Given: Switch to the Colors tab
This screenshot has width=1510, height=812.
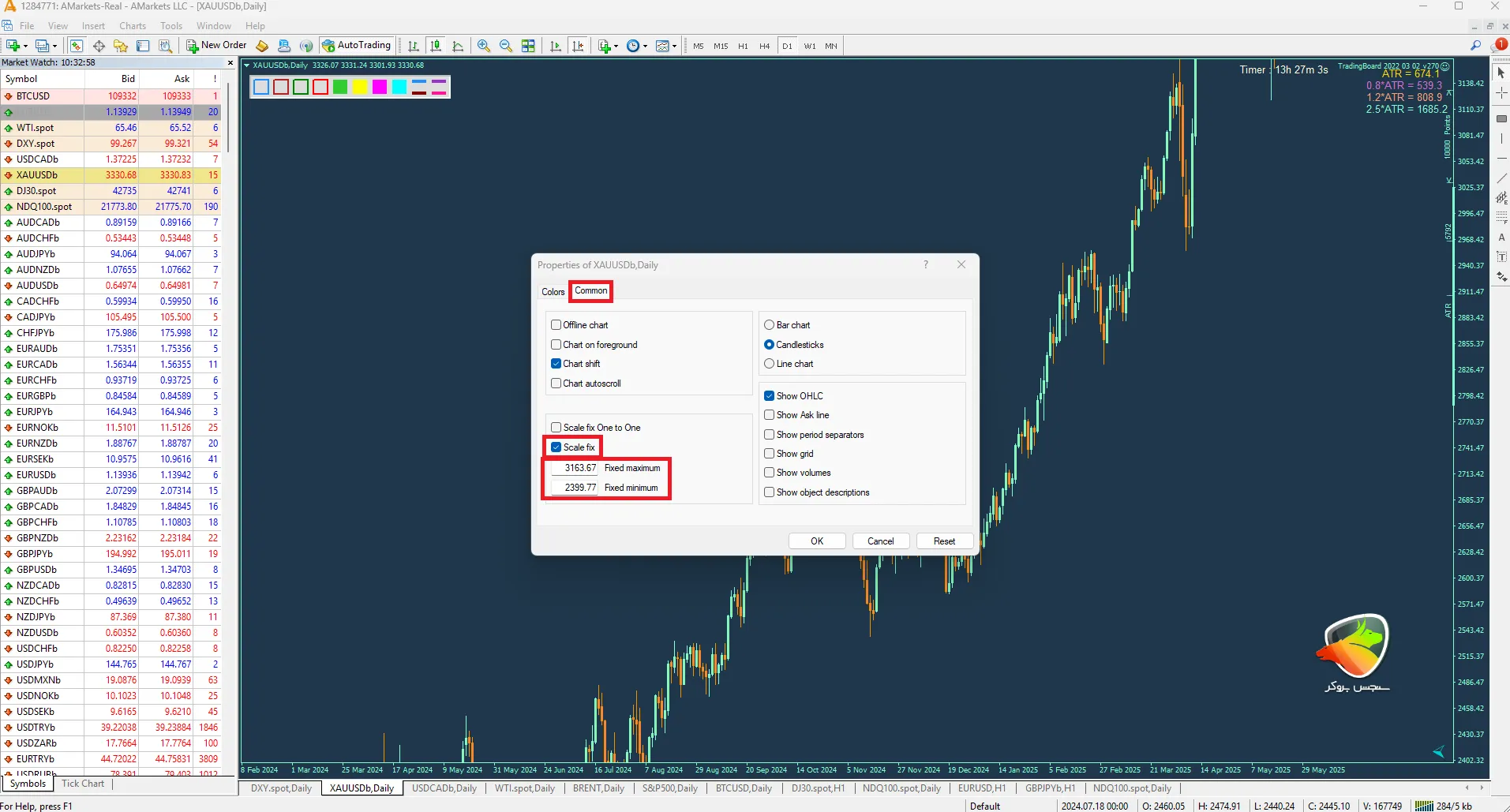Looking at the screenshot, I should (553, 292).
